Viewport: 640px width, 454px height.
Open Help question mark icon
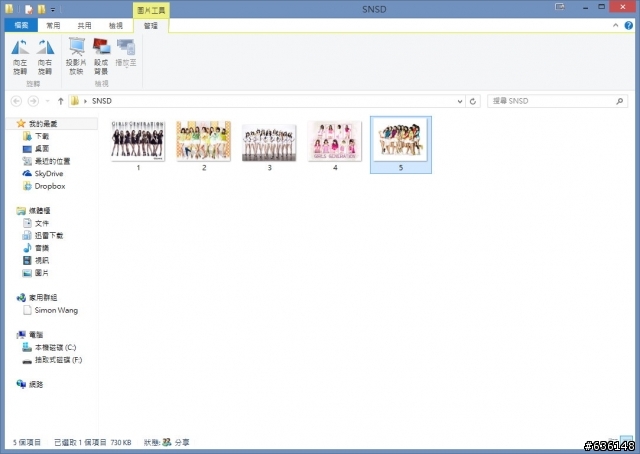point(629,25)
